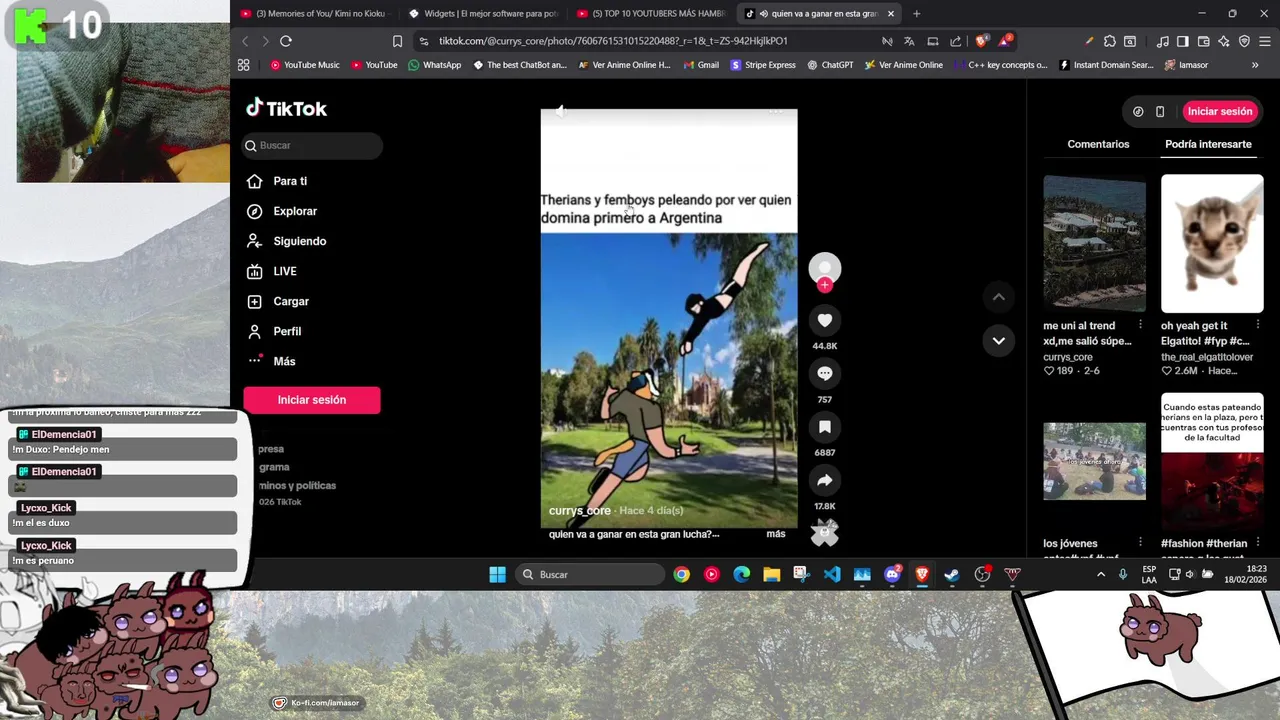Bookmark this page in the address bar
This screenshot has width=1280, height=720.
(397, 41)
